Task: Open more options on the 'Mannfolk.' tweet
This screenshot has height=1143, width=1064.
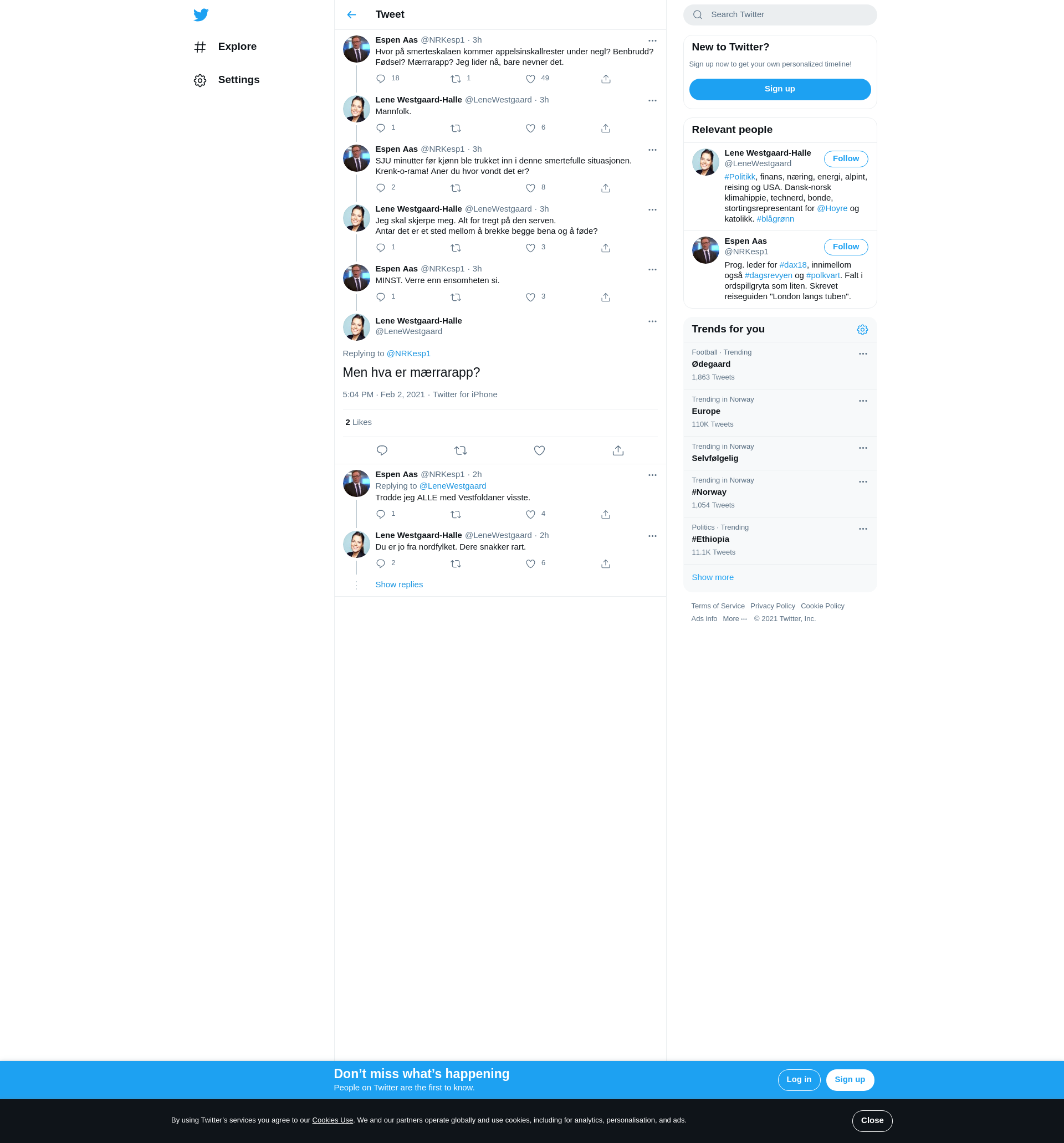Action: point(652,101)
